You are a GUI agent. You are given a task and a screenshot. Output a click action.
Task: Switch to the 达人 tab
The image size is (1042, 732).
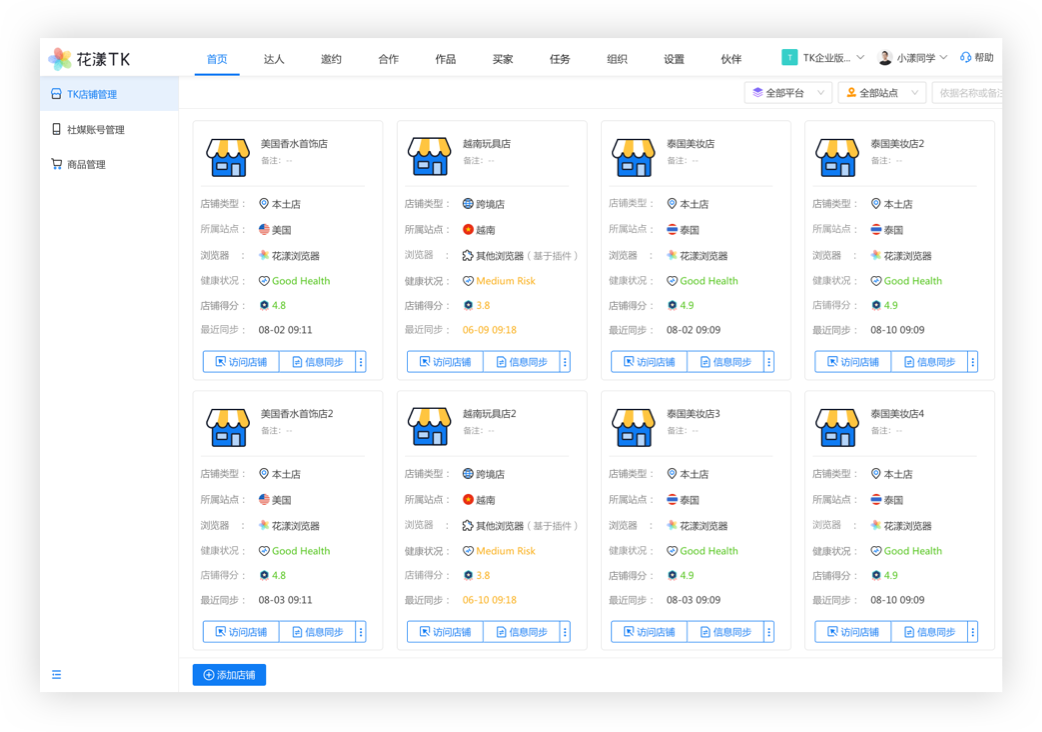pos(274,59)
